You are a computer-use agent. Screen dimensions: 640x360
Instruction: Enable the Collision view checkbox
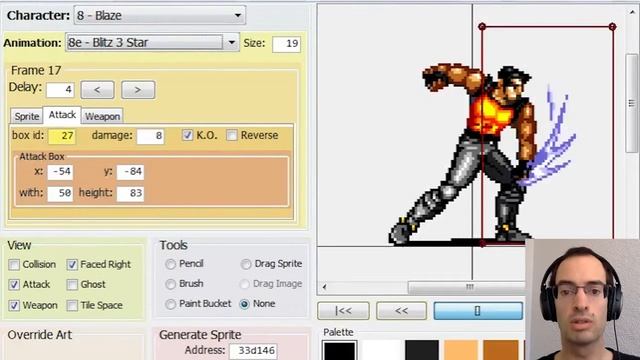tap(14, 265)
